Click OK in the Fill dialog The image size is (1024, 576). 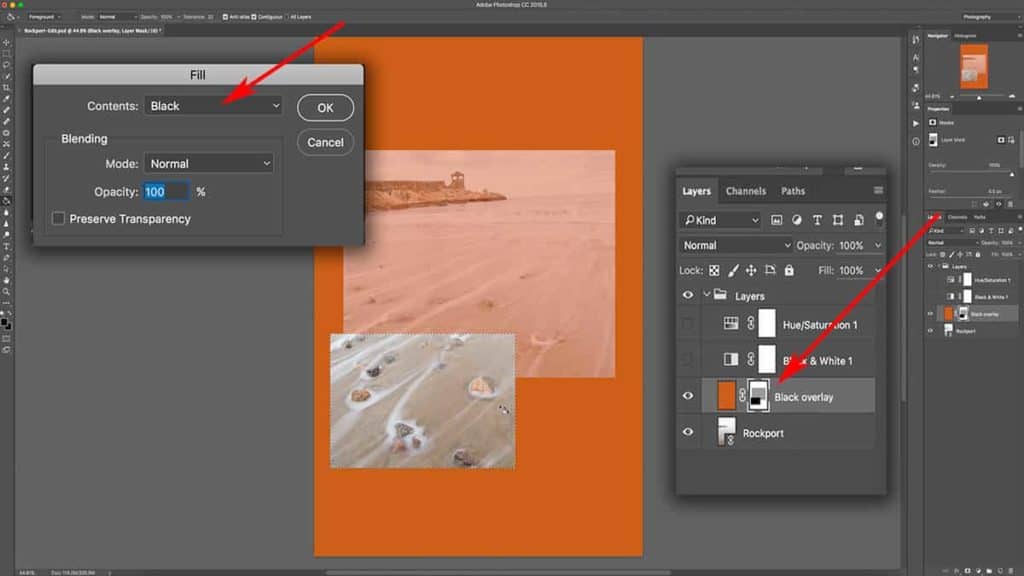[x=328, y=107]
